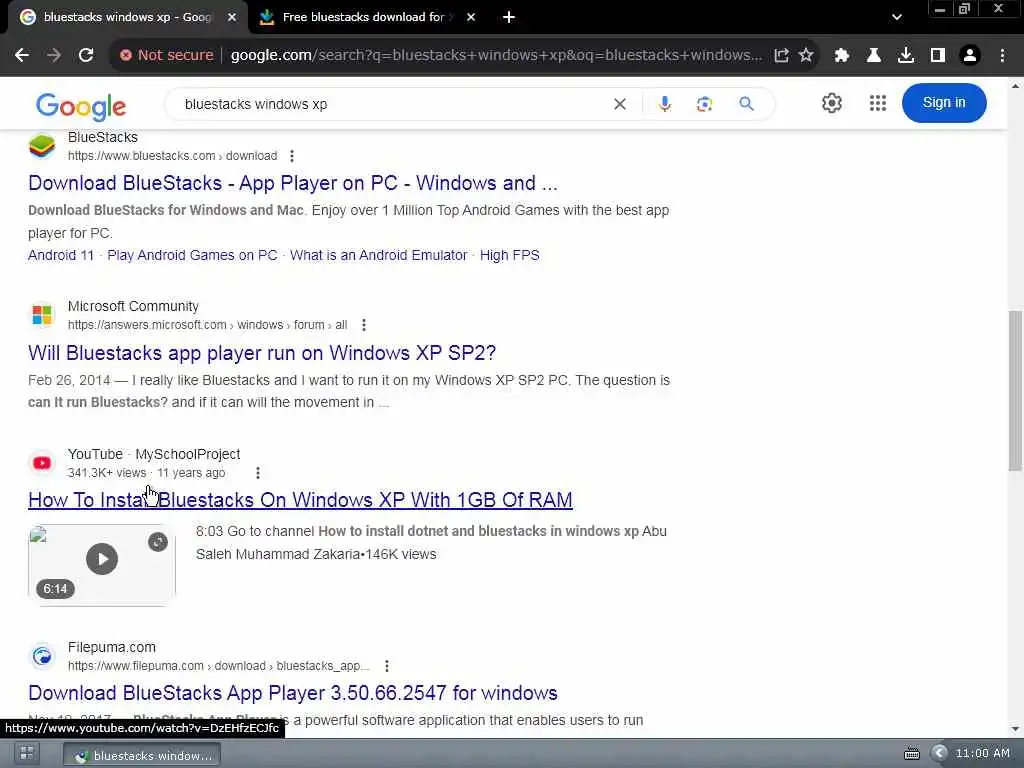Play the 6:14 video thumbnail
The height and width of the screenshot is (768, 1024).
pos(102,559)
